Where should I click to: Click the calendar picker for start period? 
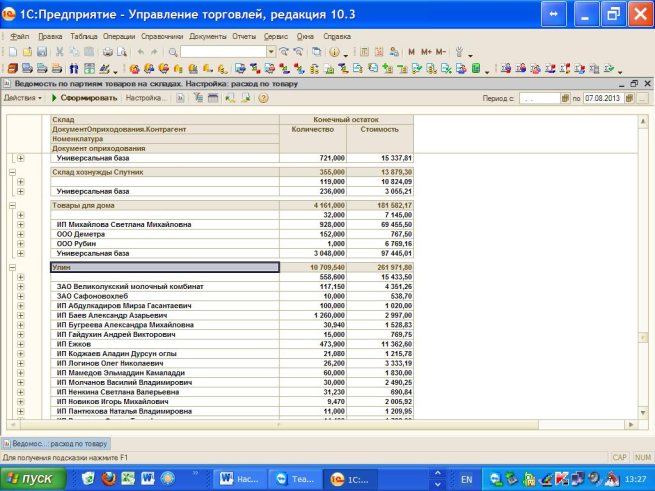565,98
